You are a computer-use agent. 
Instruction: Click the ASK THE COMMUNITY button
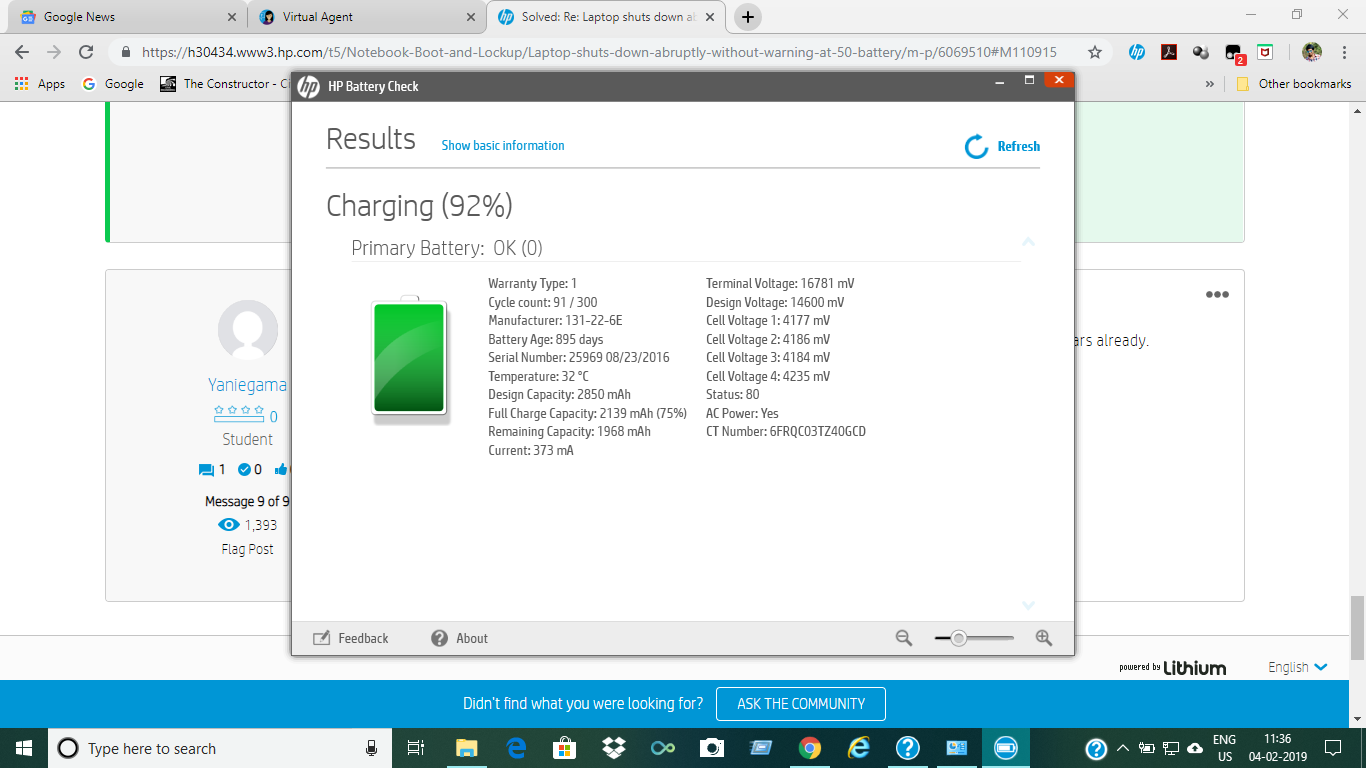(x=801, y=704)
